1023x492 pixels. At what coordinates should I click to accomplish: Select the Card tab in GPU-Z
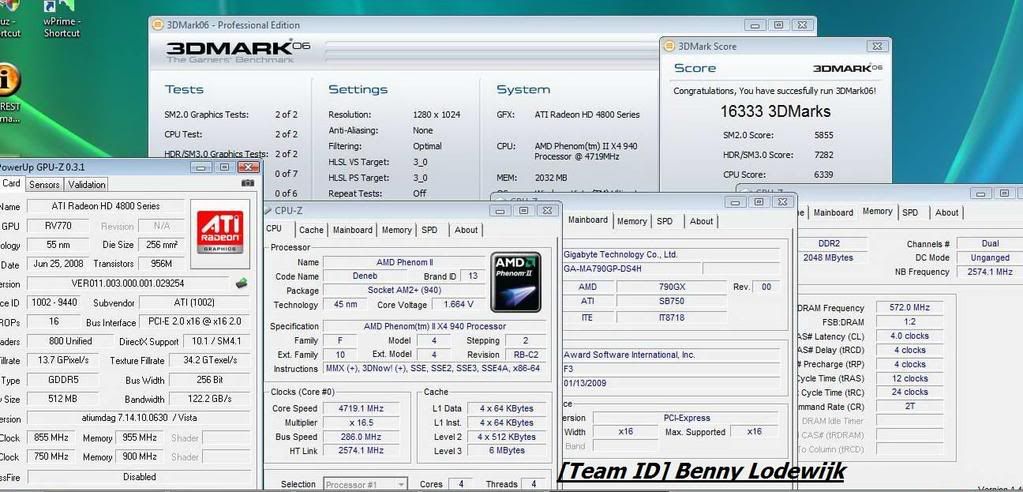(11, 183)
